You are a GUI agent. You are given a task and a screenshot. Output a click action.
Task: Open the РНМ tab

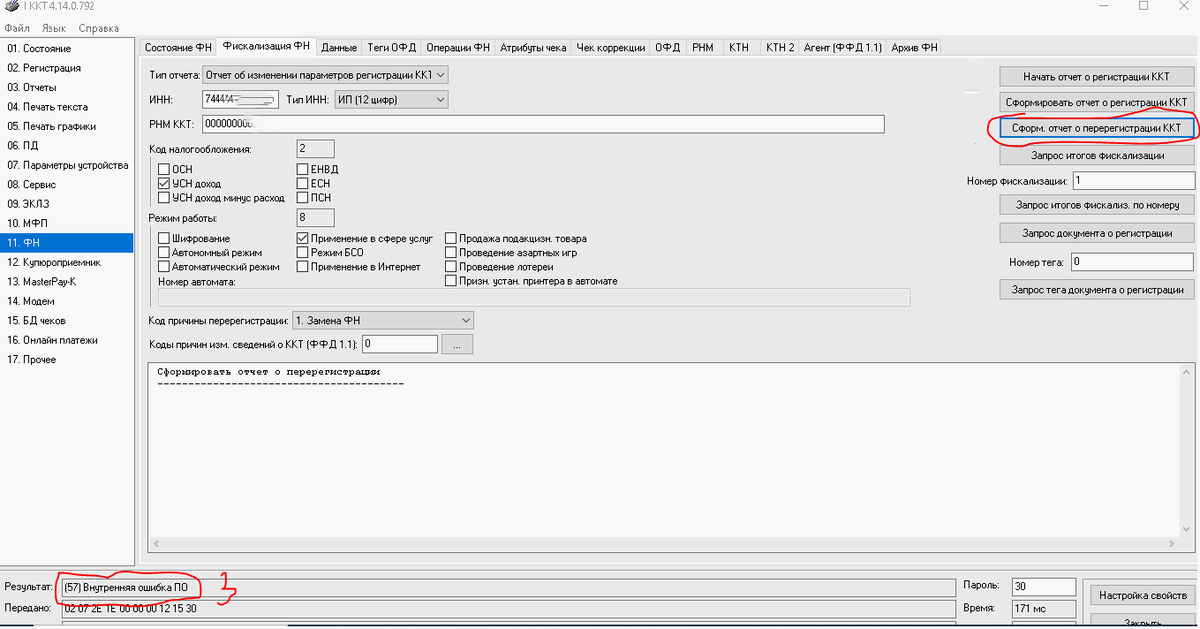pos(702,47)
